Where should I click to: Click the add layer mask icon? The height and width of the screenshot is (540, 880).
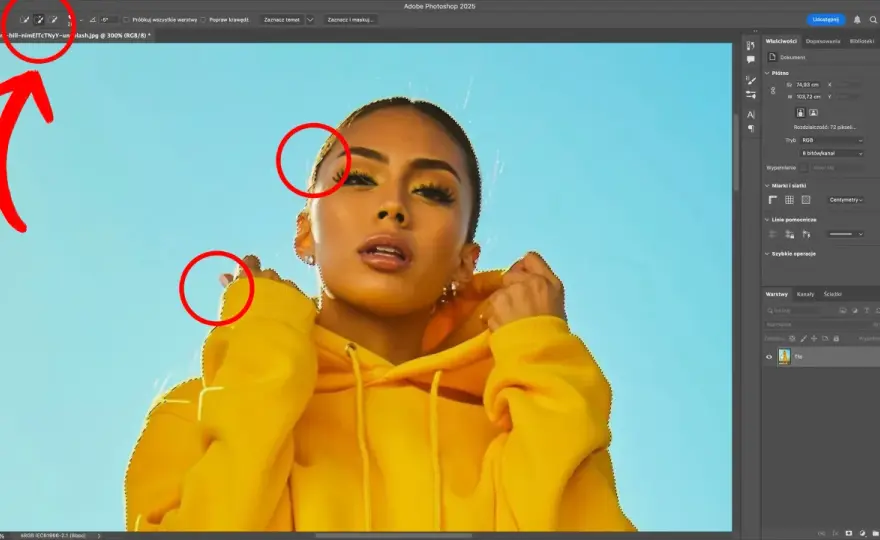[849, 533]
